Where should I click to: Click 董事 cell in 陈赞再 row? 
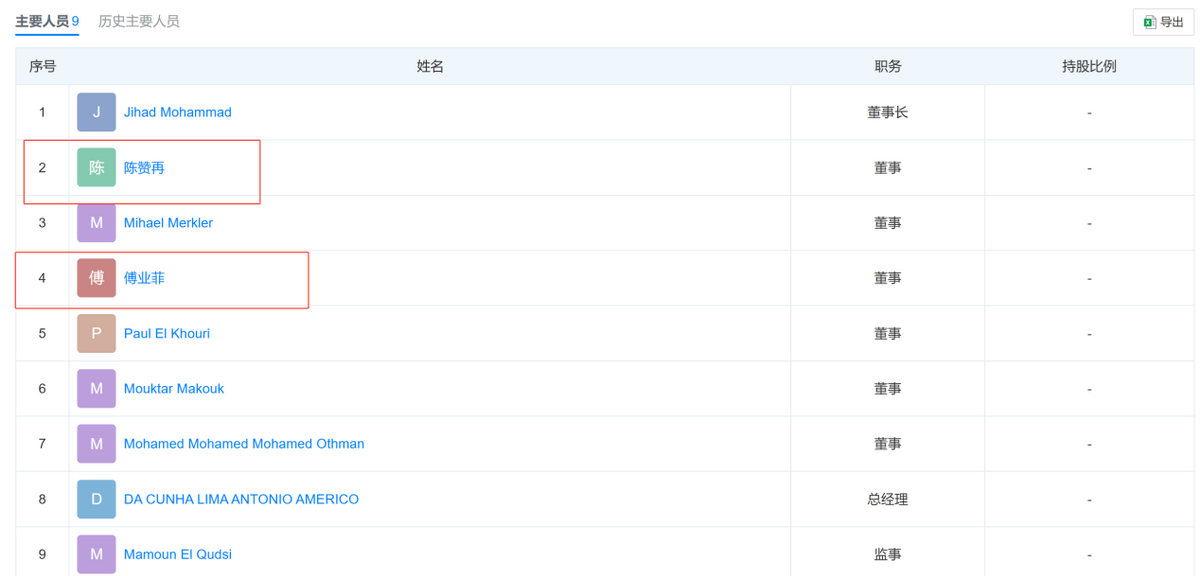click(888, 168)
